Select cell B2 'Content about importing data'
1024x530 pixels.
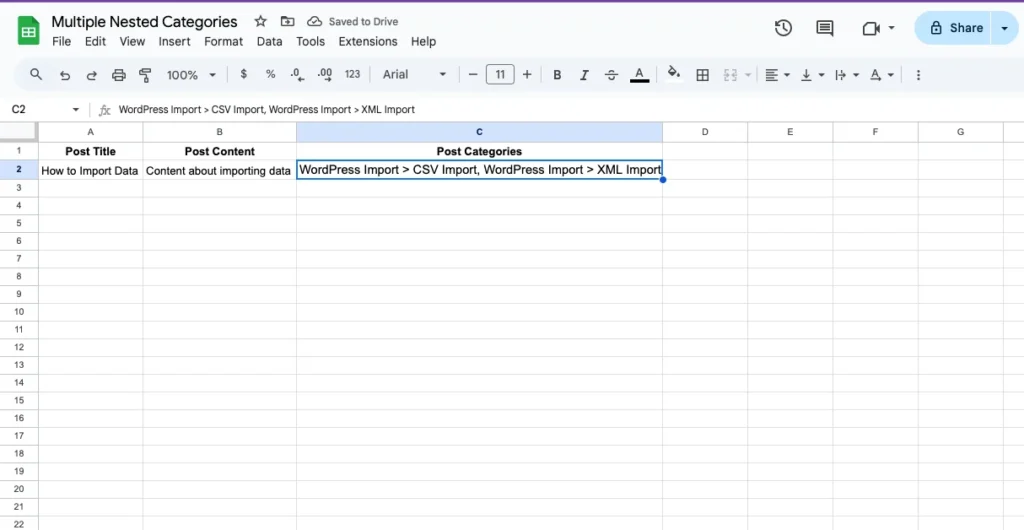(x=219, y=171)
